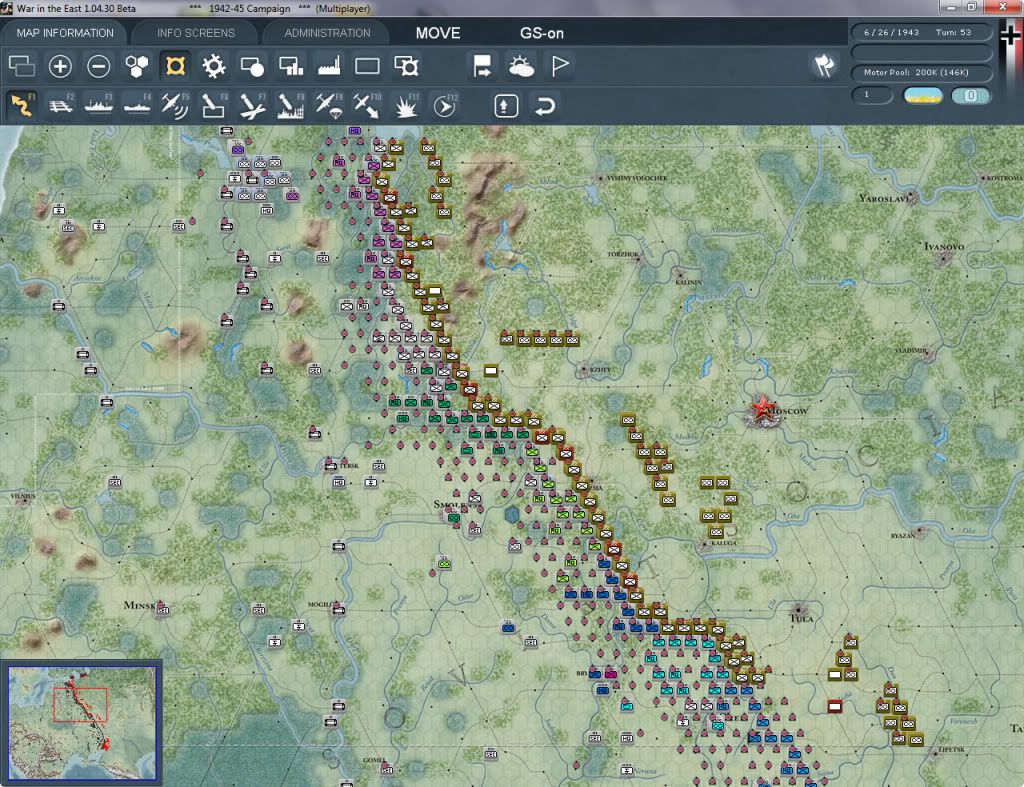The width and height of the screenshot is (1024, 787).
Task: Toggle the hex grid display icon
Action: (136, 66)
